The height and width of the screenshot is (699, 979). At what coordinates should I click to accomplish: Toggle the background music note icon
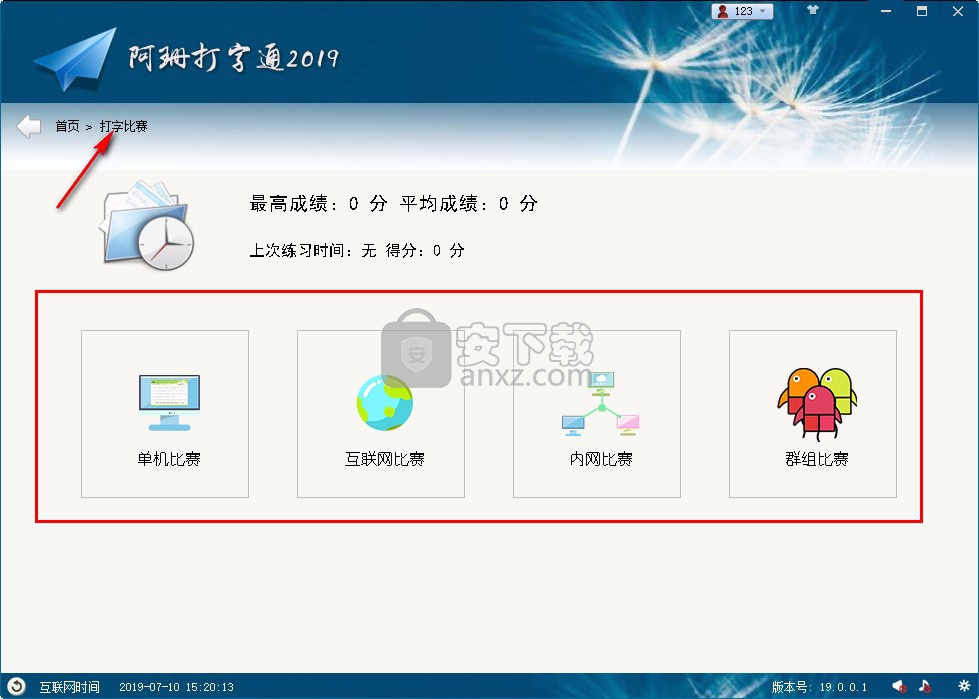click(x=925, y=687)
